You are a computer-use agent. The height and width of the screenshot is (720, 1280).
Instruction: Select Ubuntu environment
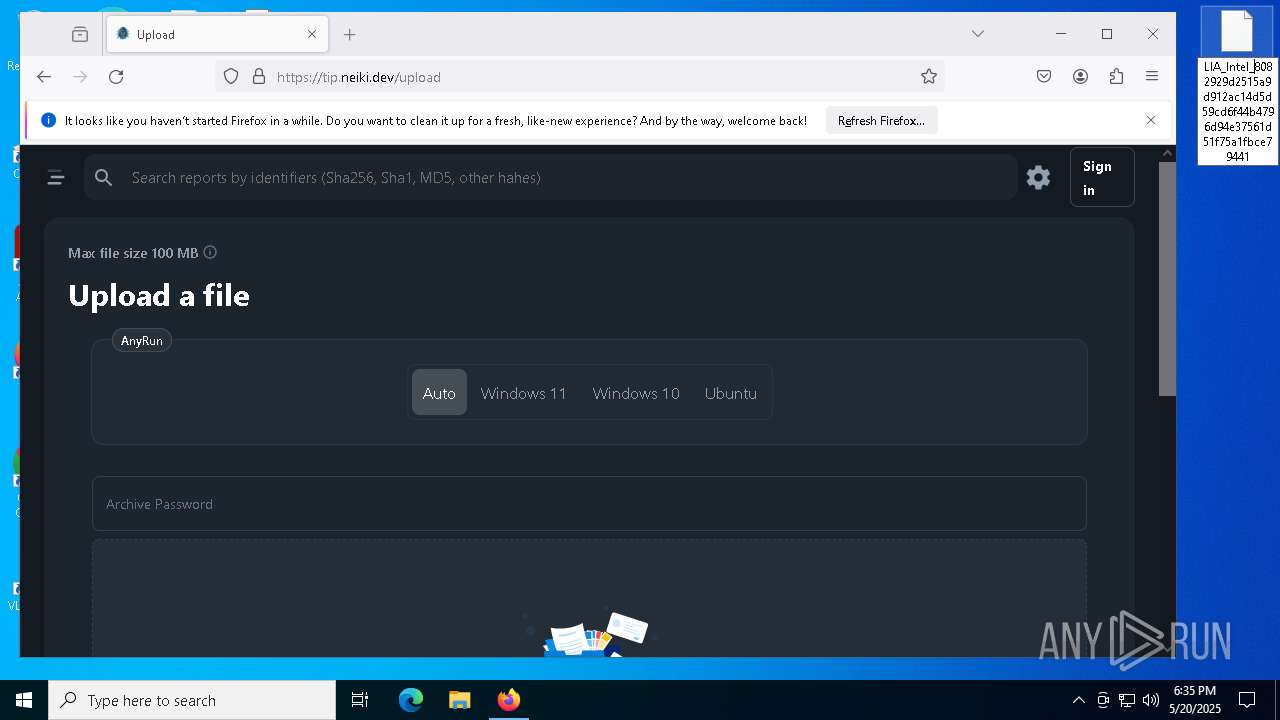click(731, 393)
